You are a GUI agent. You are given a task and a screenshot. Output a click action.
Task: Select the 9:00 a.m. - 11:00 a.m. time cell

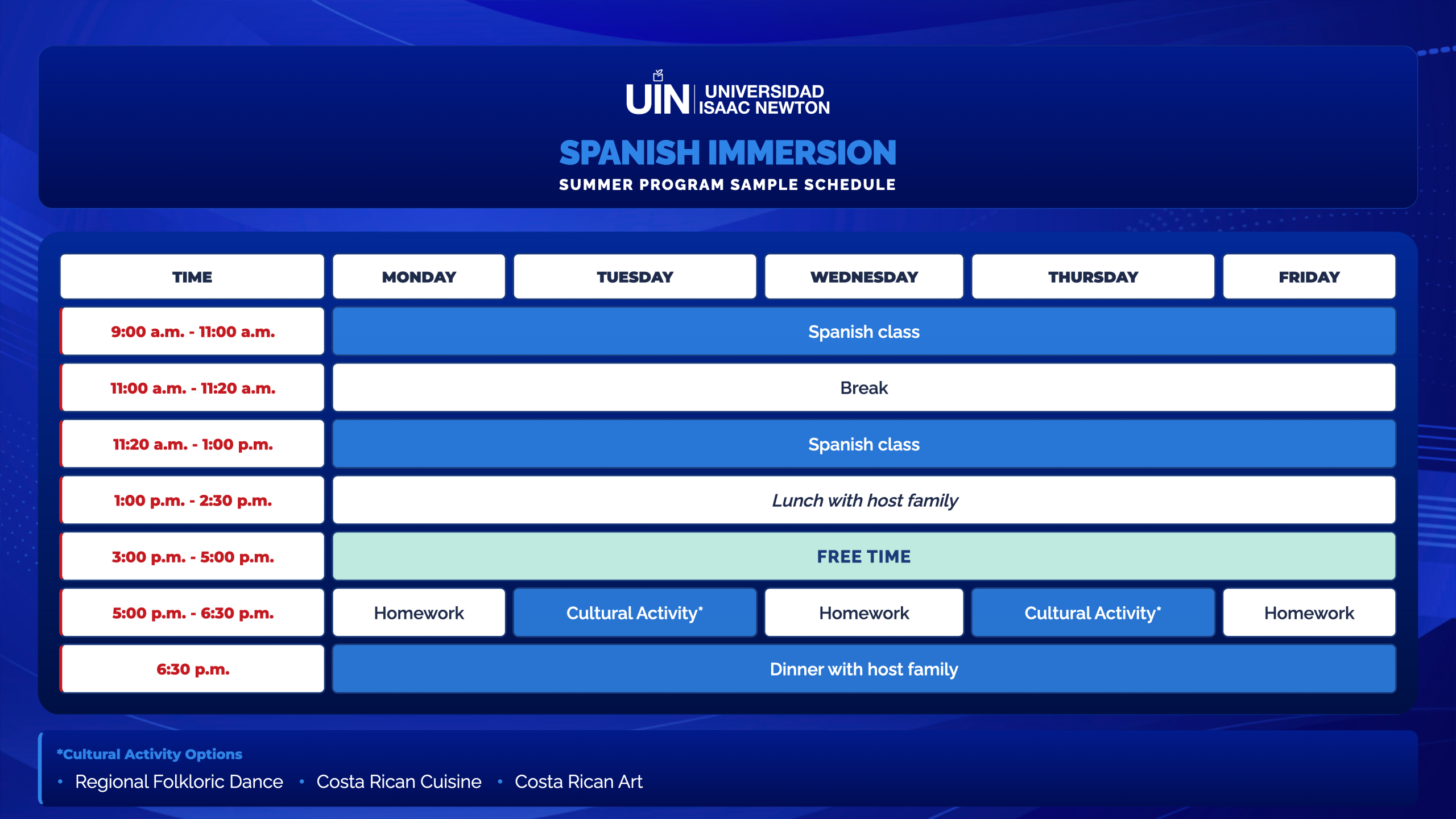(192, 332)
